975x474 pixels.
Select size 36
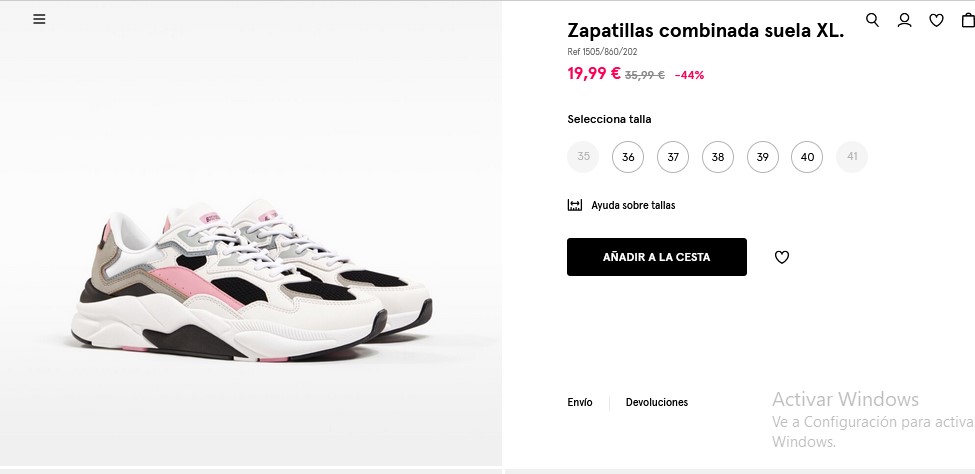pyautogui.click(x=628, y=157)
